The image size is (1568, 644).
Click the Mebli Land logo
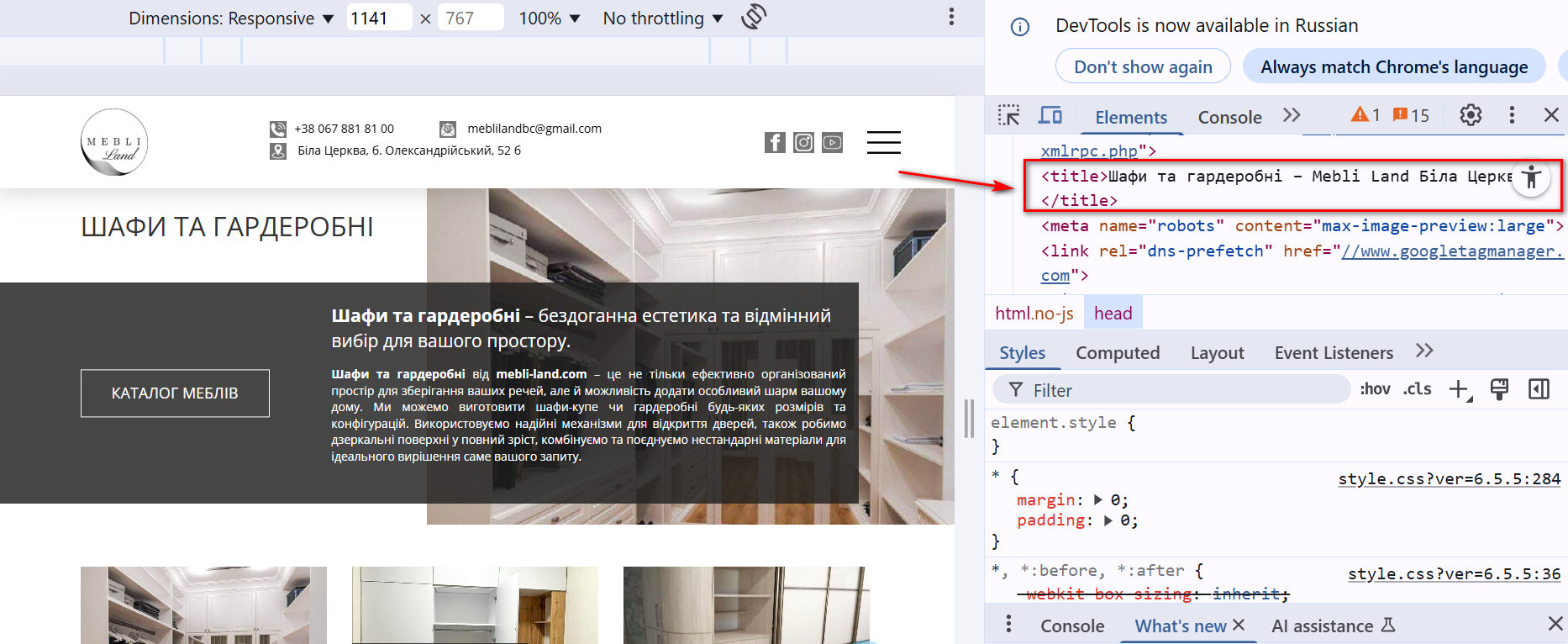tap(114, 142)
